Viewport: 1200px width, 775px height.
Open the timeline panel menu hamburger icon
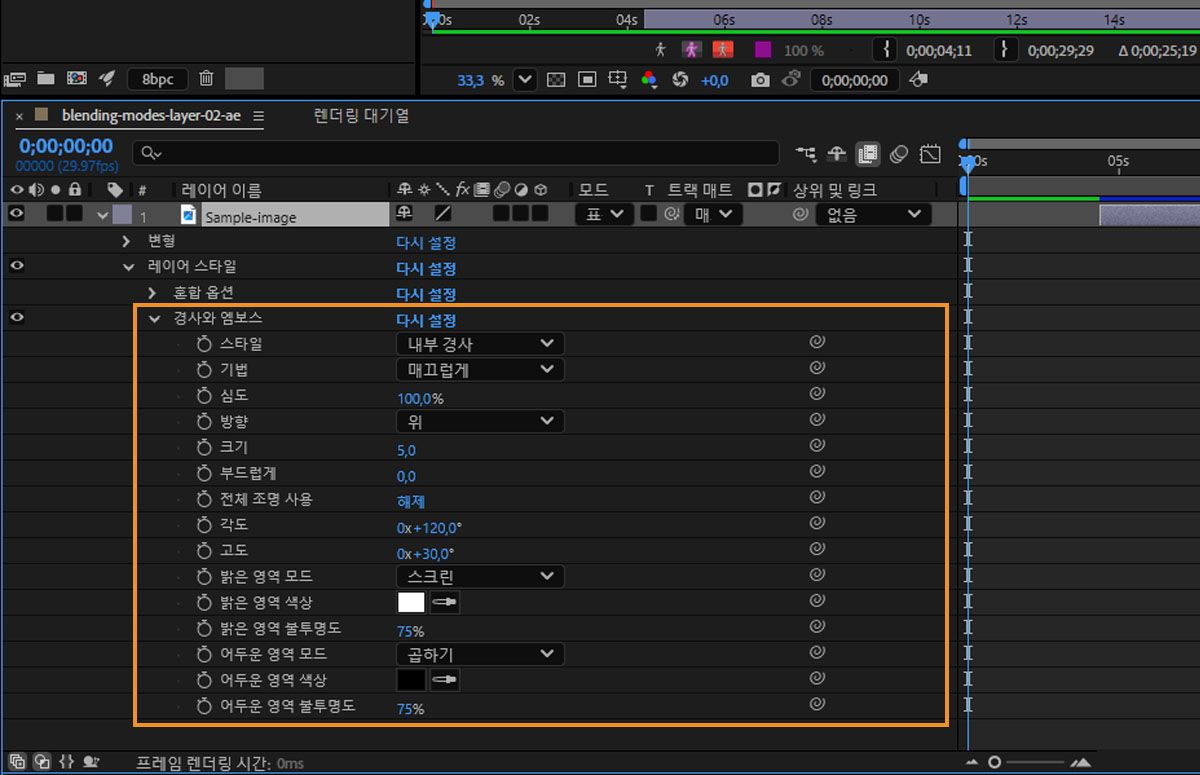(258, 116)
